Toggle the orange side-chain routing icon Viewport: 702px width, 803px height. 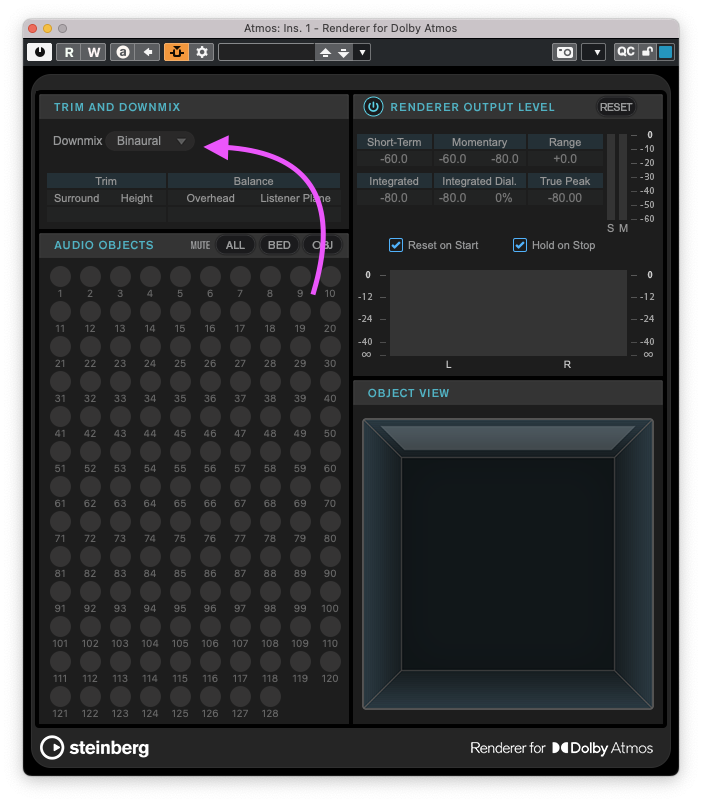[177, 52]
